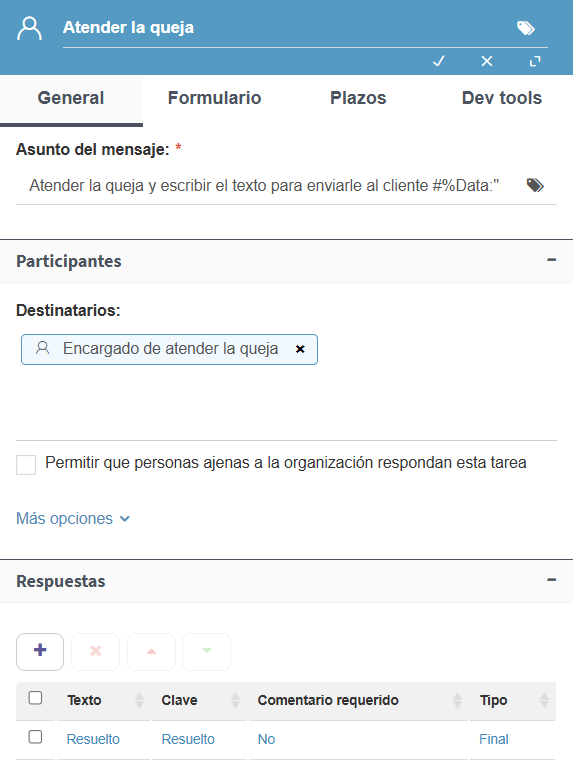
Task: Expand the panel with the header expand icon
Action: click(535, 61)
